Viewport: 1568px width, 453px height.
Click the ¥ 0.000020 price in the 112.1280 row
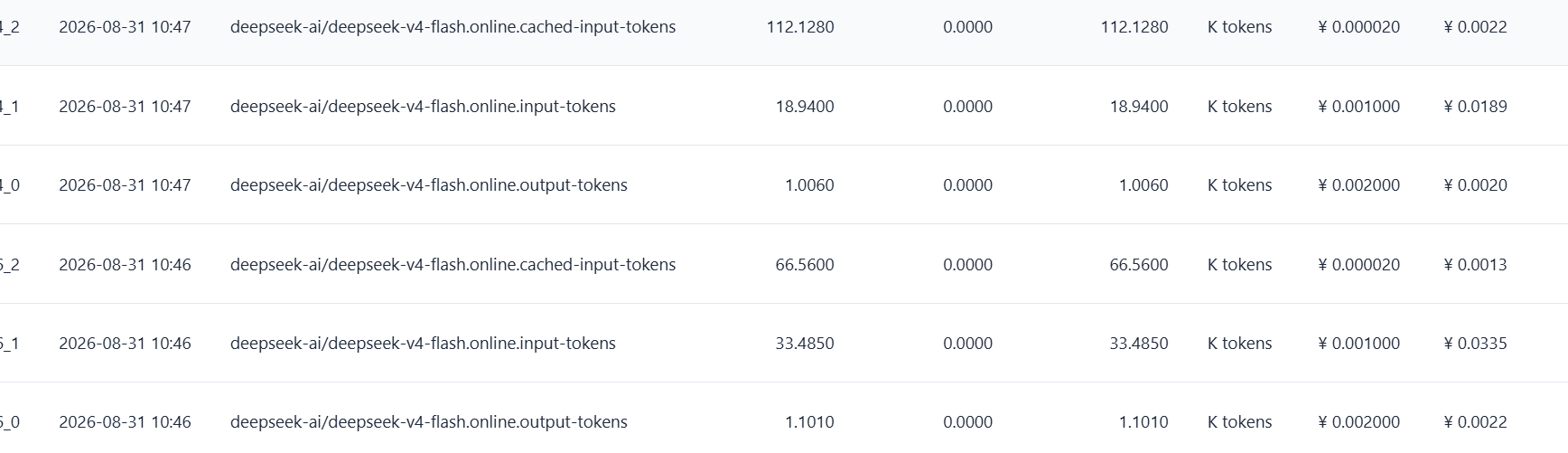1359,27
